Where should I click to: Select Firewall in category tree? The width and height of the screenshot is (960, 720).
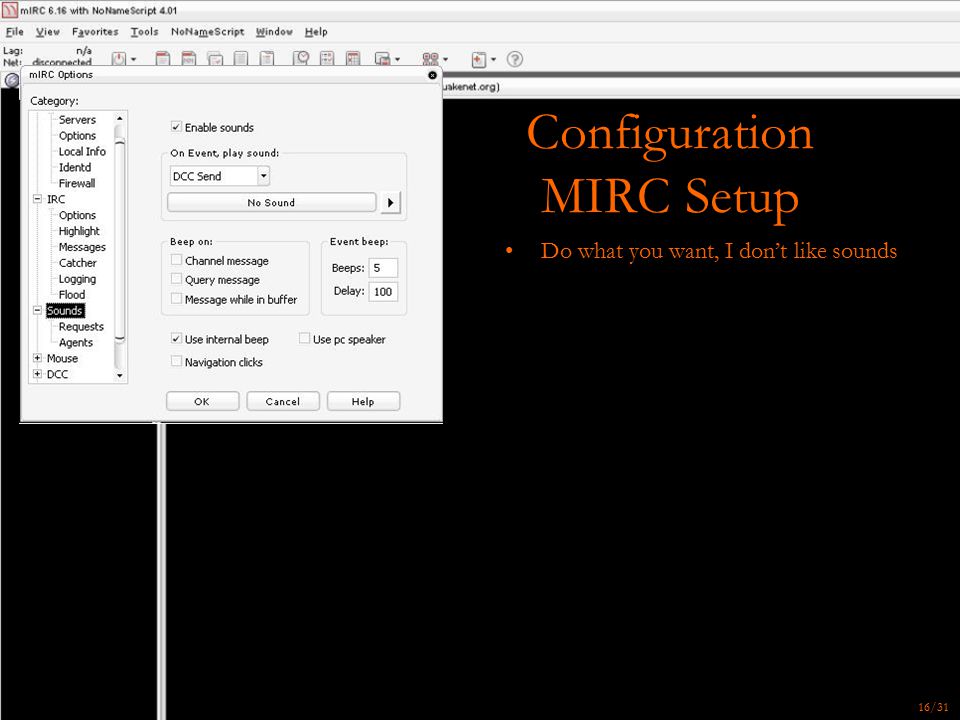point(77,183)
